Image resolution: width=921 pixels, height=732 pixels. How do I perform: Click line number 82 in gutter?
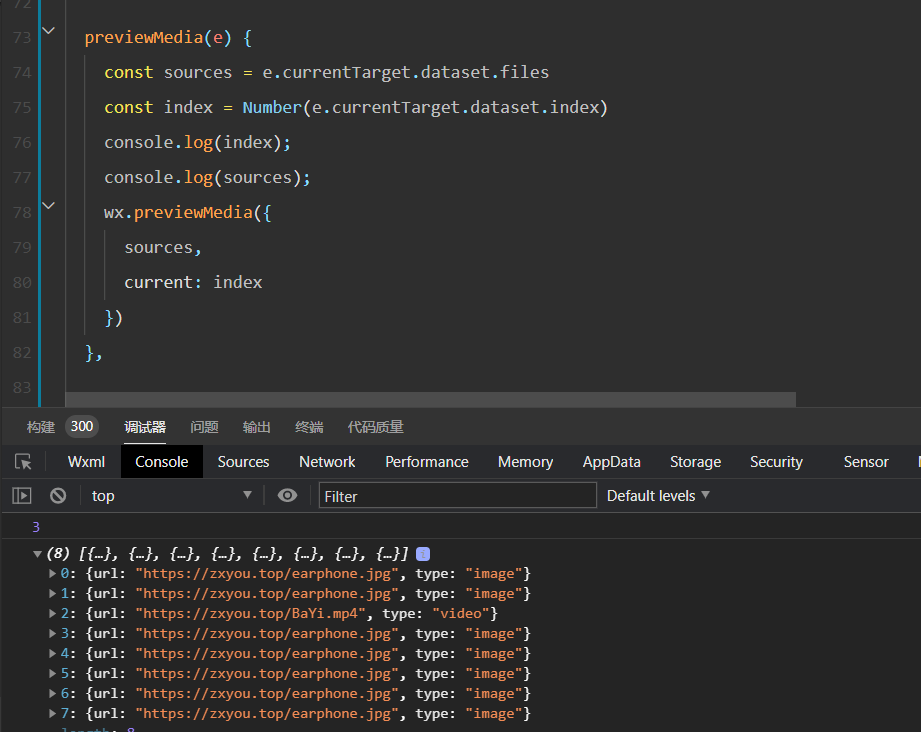(22, 352)
